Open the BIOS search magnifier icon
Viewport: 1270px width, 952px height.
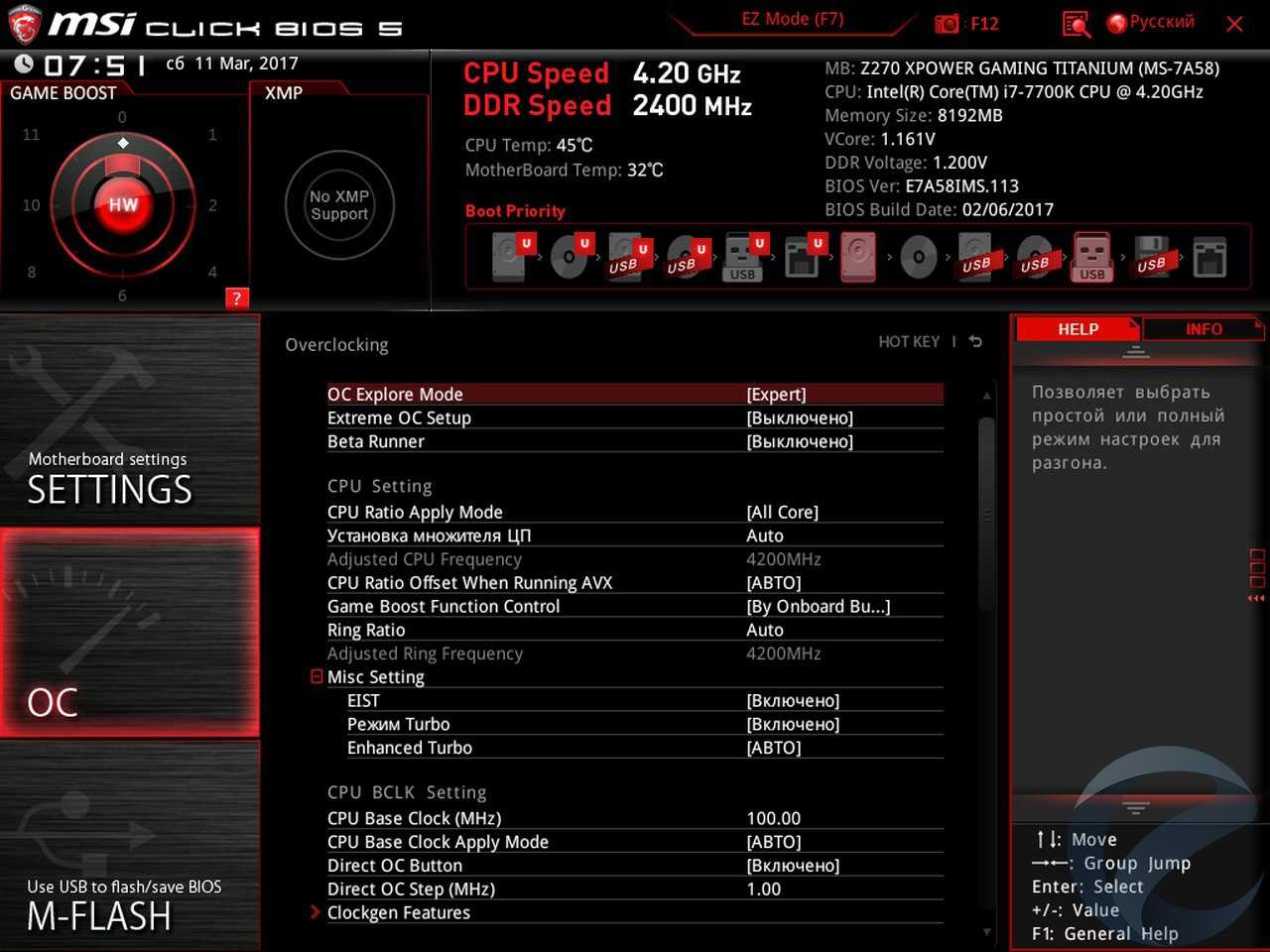click(x=1077, y=24)
